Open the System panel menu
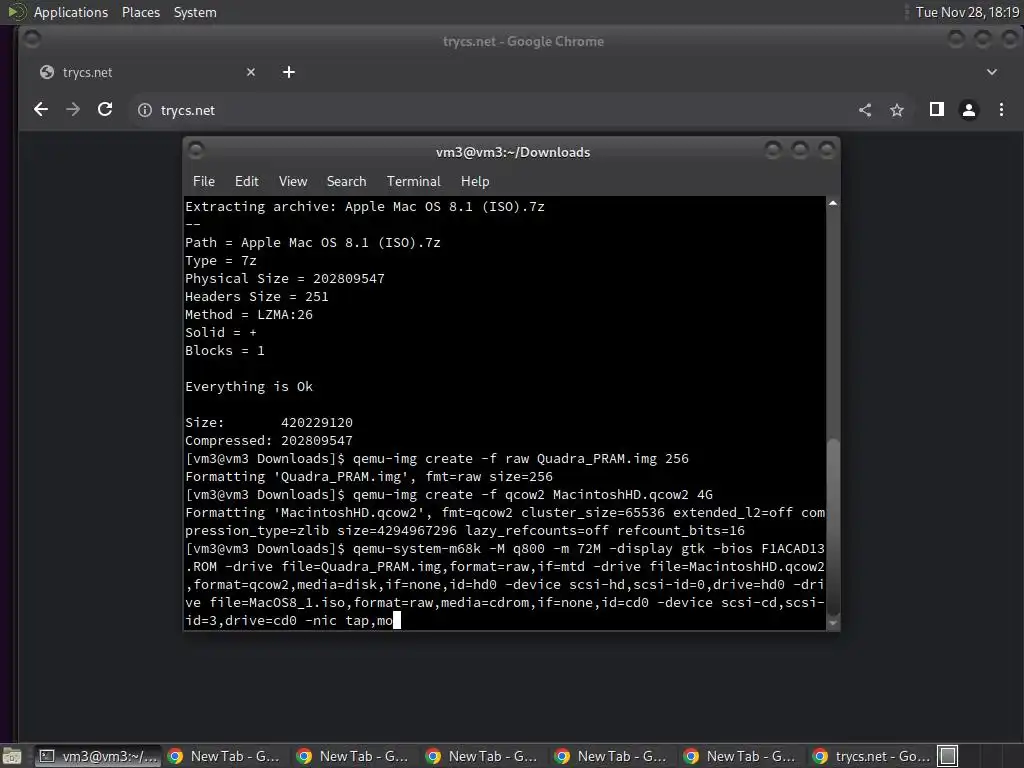 coord(195,12)
